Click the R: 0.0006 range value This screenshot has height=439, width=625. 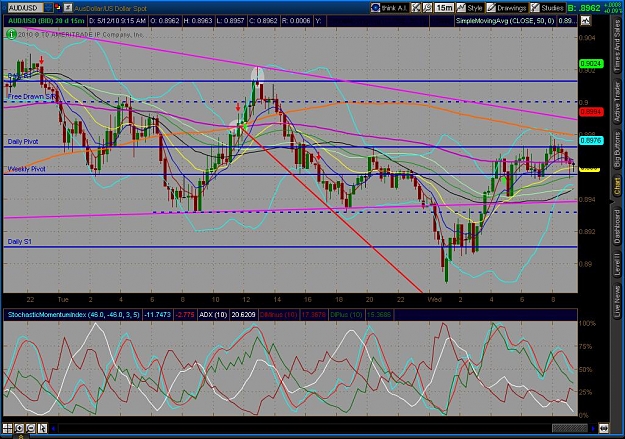pos(295,21)
